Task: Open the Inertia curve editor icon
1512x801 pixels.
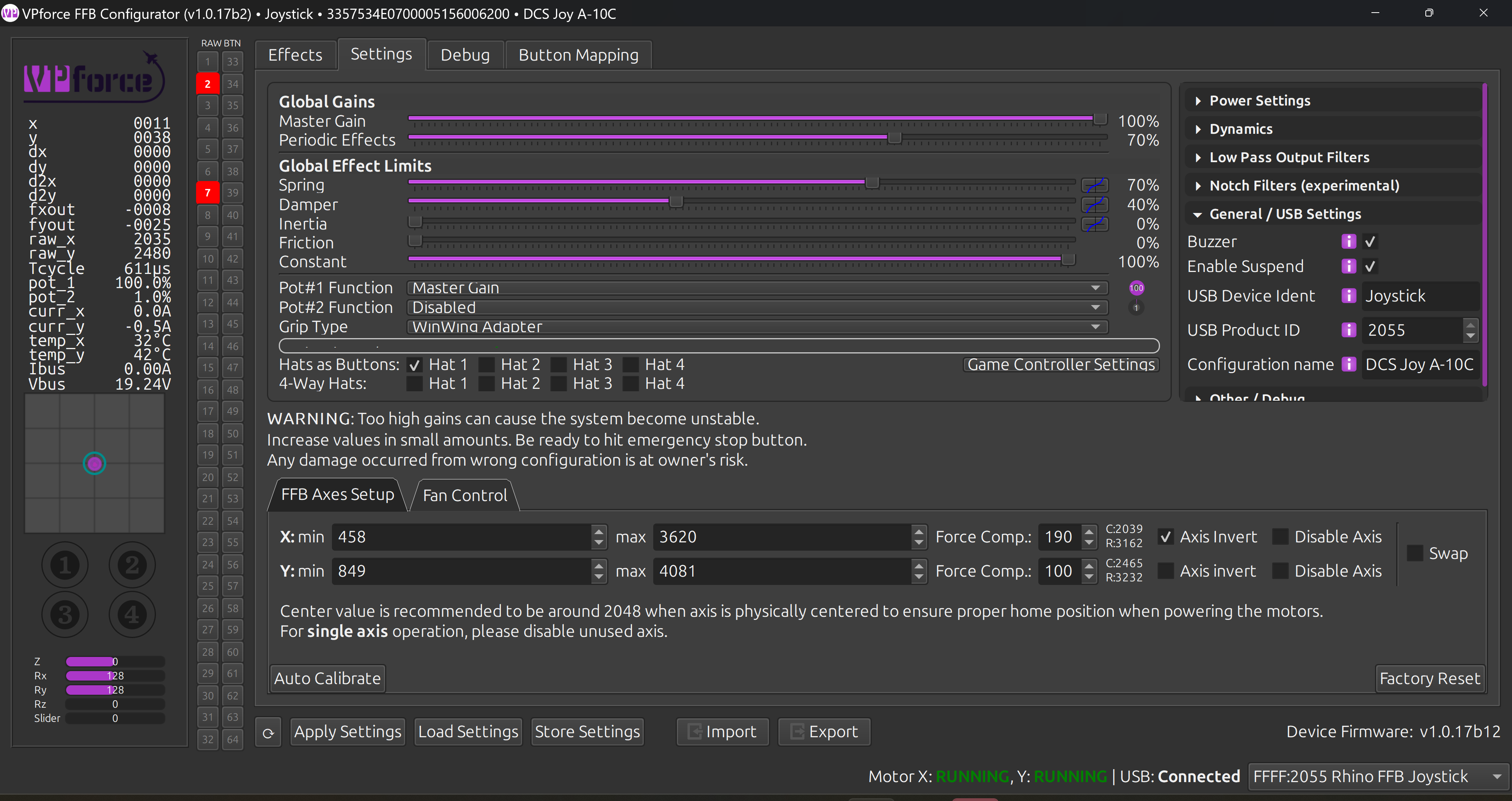Action: click(x=1095, y=224)
